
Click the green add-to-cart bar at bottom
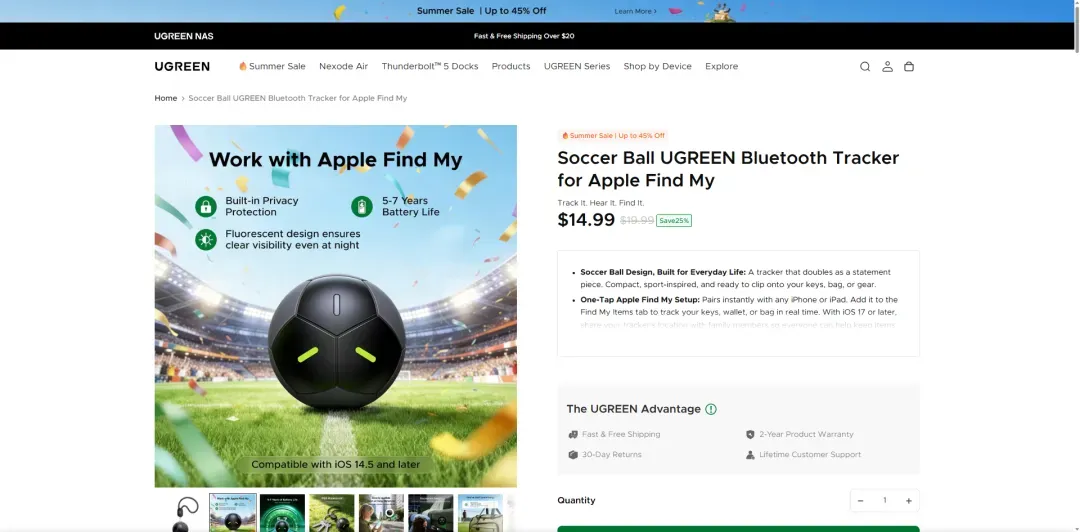(x=738, y=529)
